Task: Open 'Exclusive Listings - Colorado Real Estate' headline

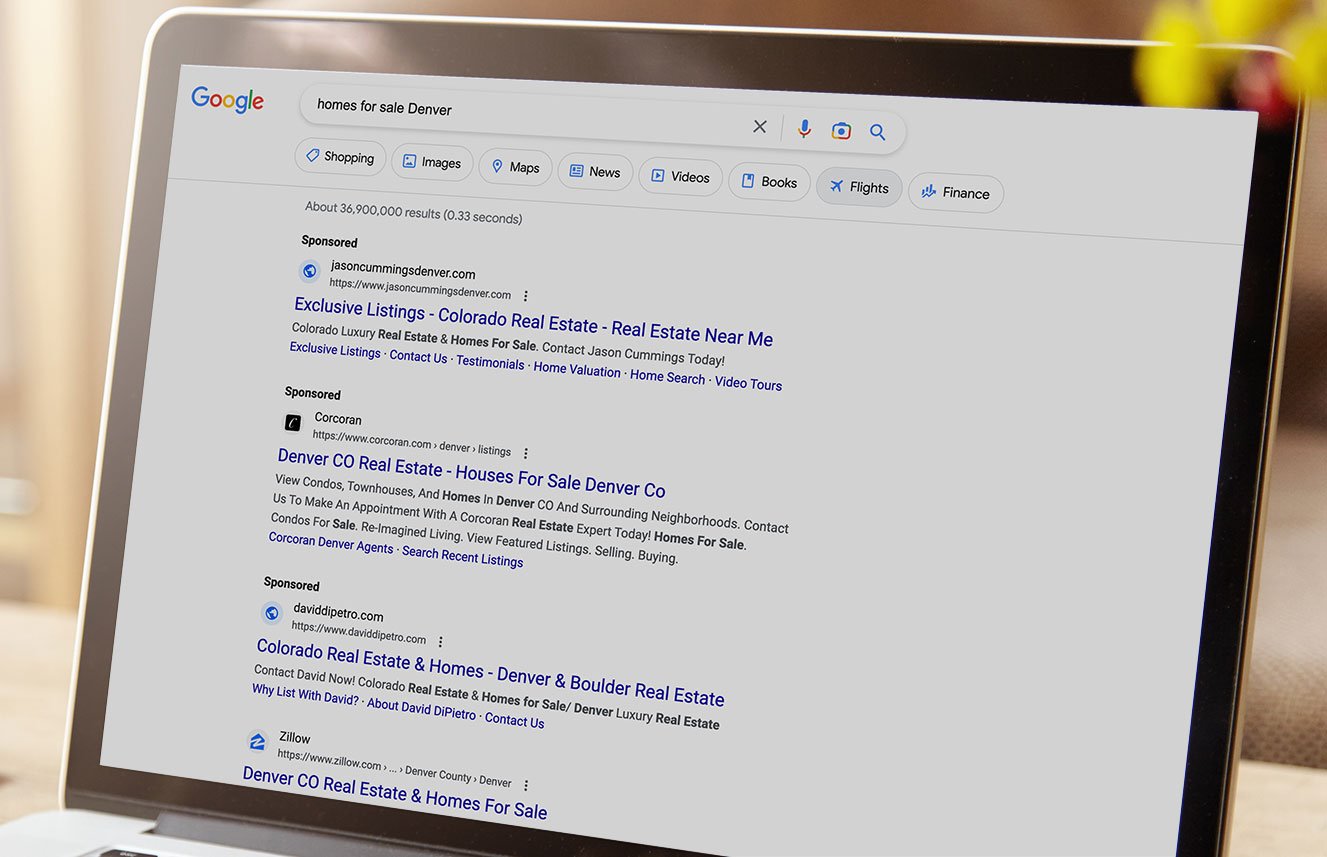Action: pyautogui.click(x=533, y=322)
